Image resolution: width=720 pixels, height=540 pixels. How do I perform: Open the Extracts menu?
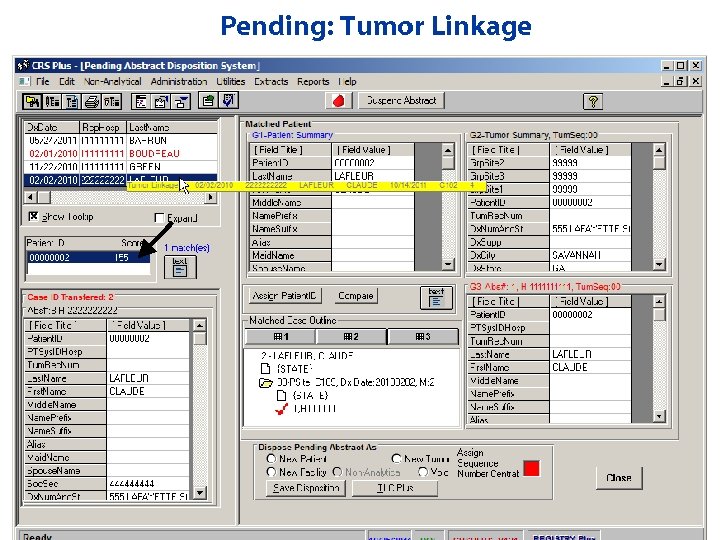(271, 82)
